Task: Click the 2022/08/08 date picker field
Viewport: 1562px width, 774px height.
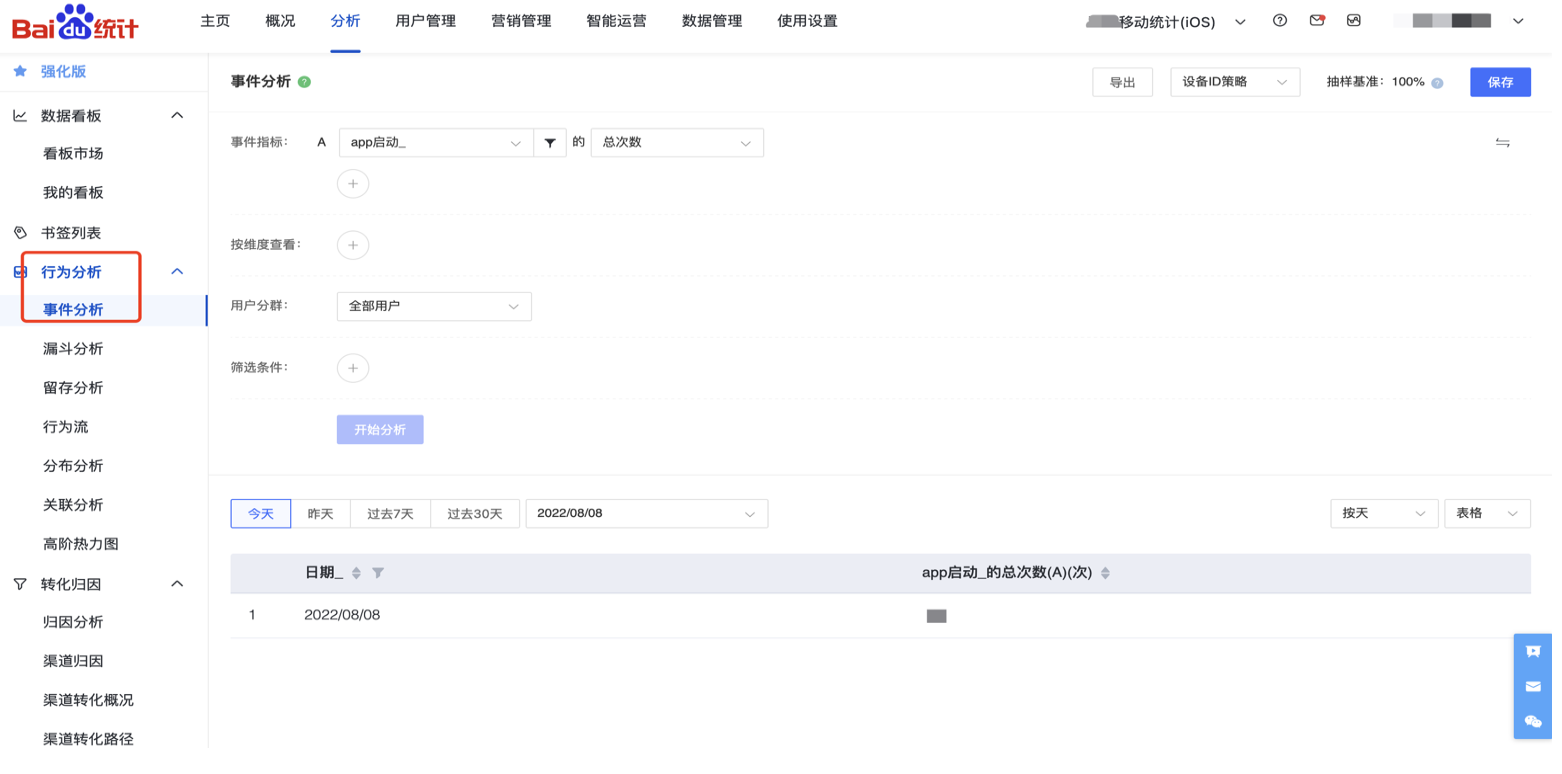Action: [x=646, y=513]
